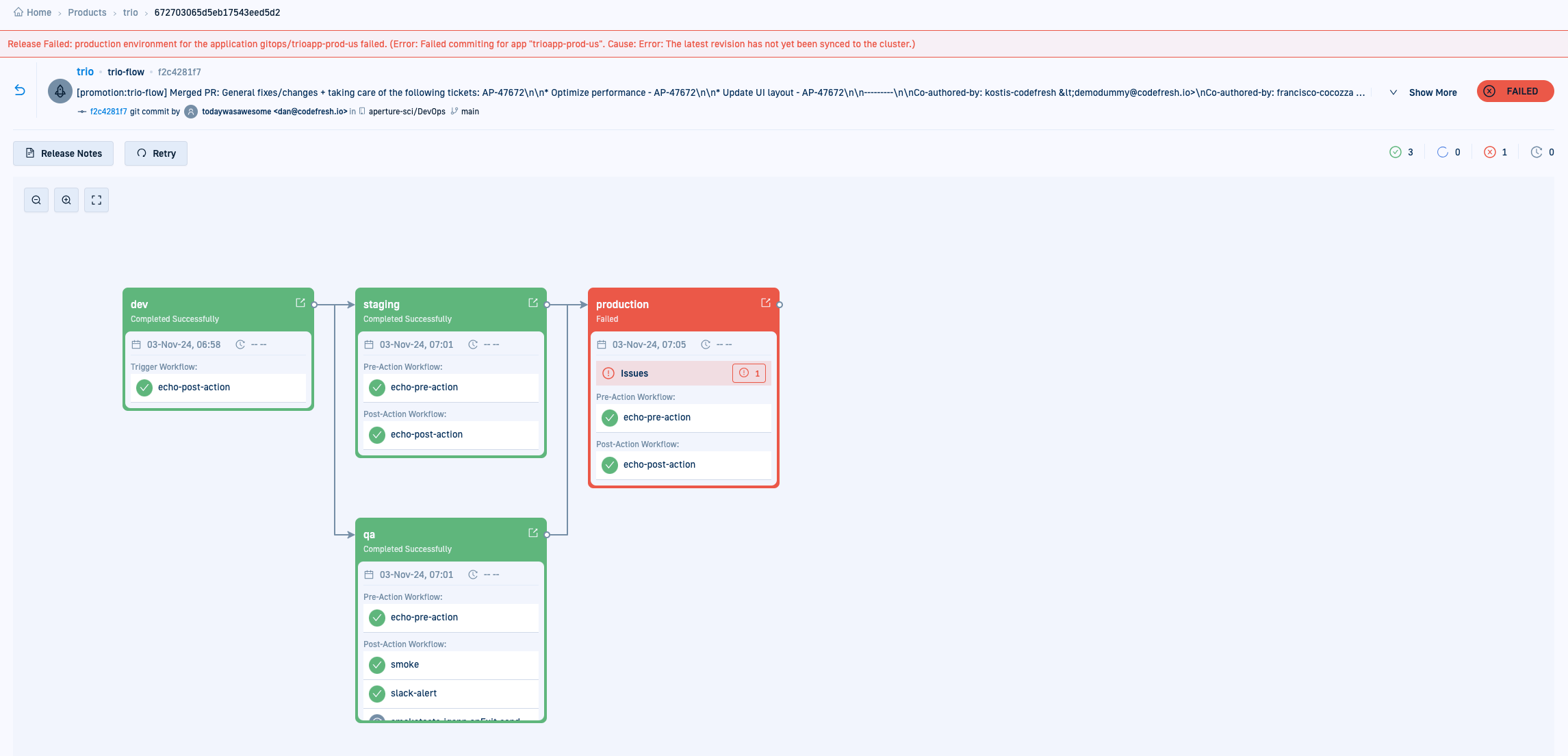Open staging environment external link icon
Screen dimensions: 1568x756
(532, 303)
